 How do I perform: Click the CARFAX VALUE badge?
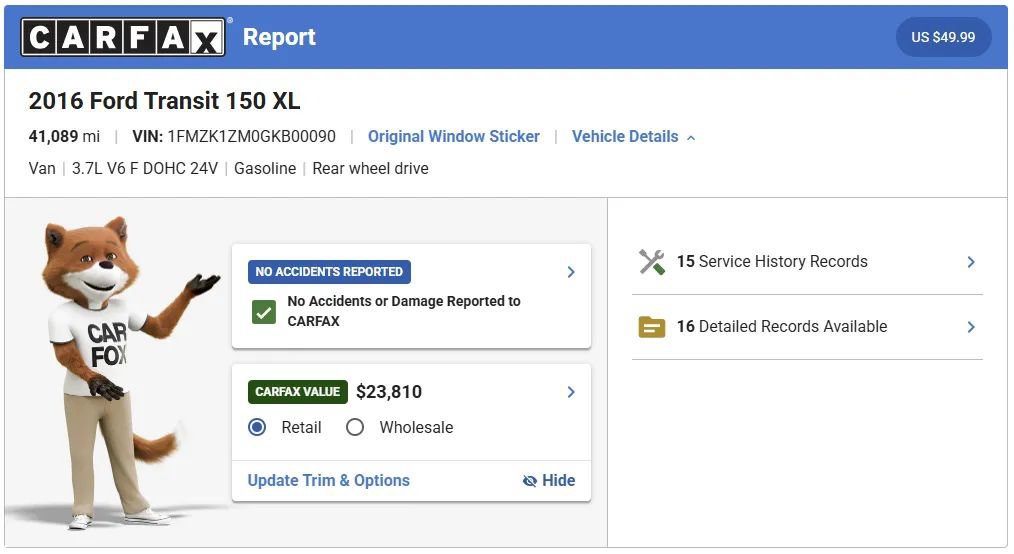click(297, 392)
